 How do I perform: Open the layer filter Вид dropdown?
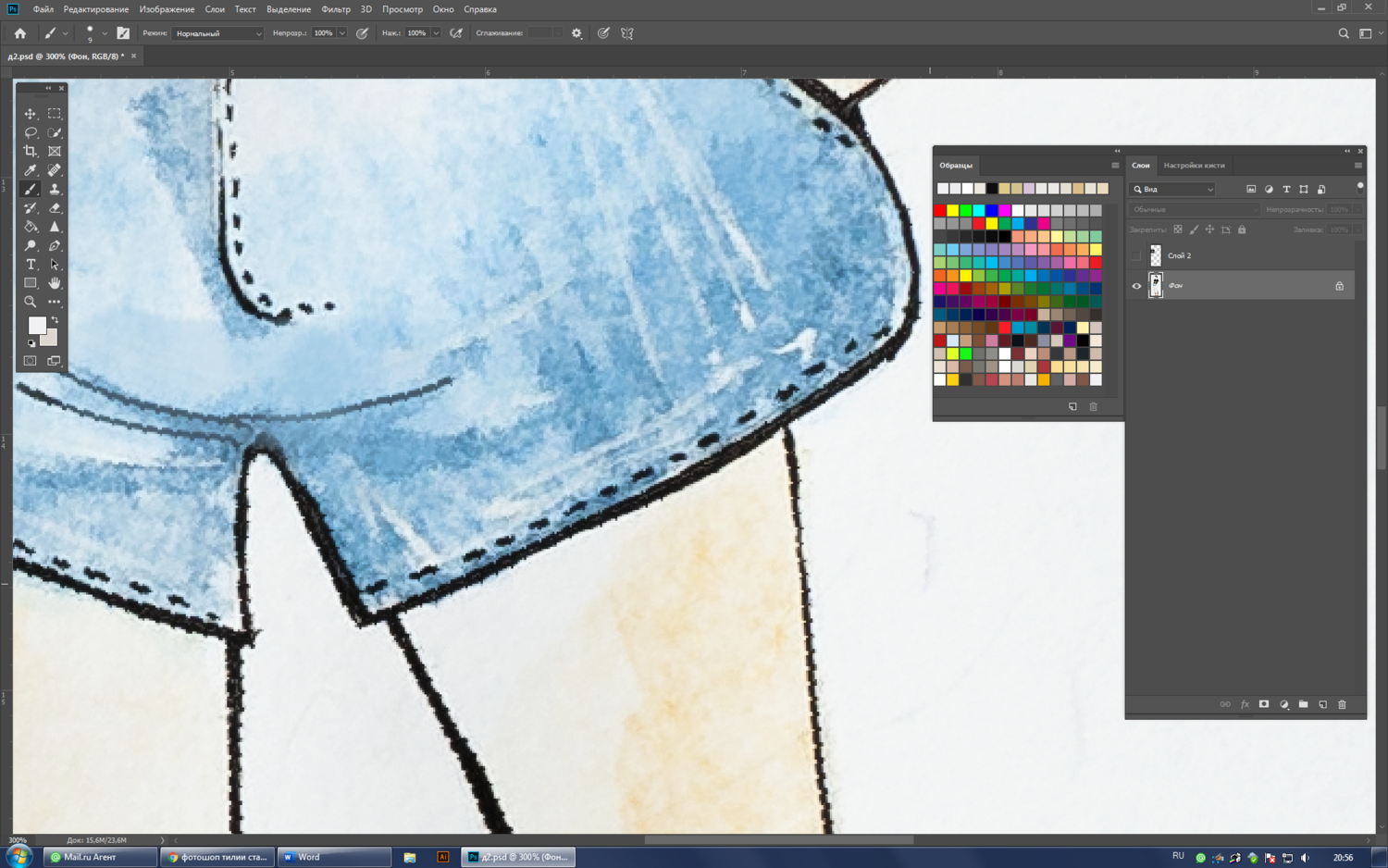(1172, 190)
